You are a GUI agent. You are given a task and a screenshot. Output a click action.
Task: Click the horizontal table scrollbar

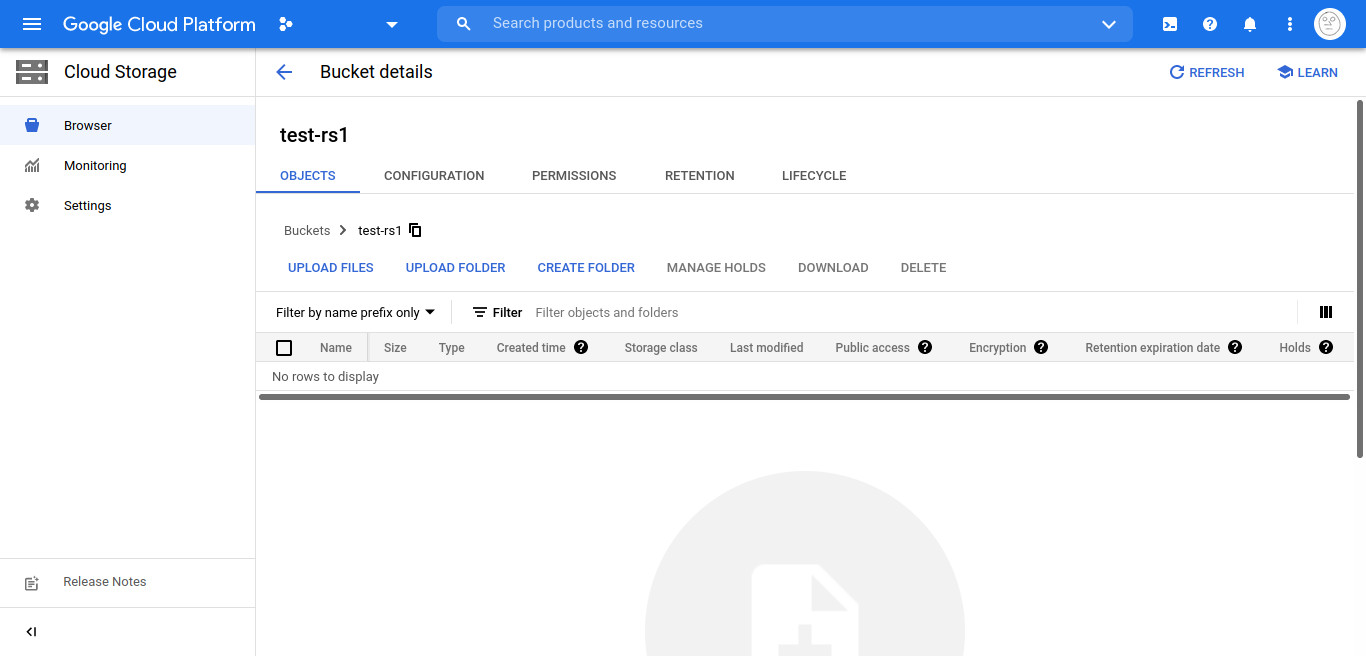pyautogui.click(x=804, y=397)
